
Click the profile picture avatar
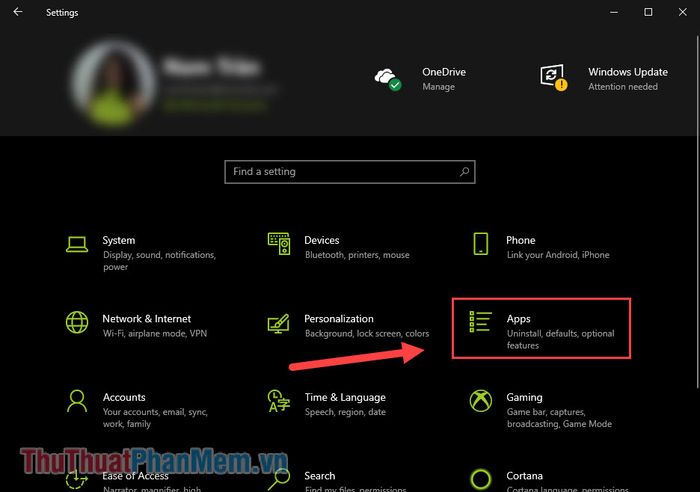[x=114, y=83]
